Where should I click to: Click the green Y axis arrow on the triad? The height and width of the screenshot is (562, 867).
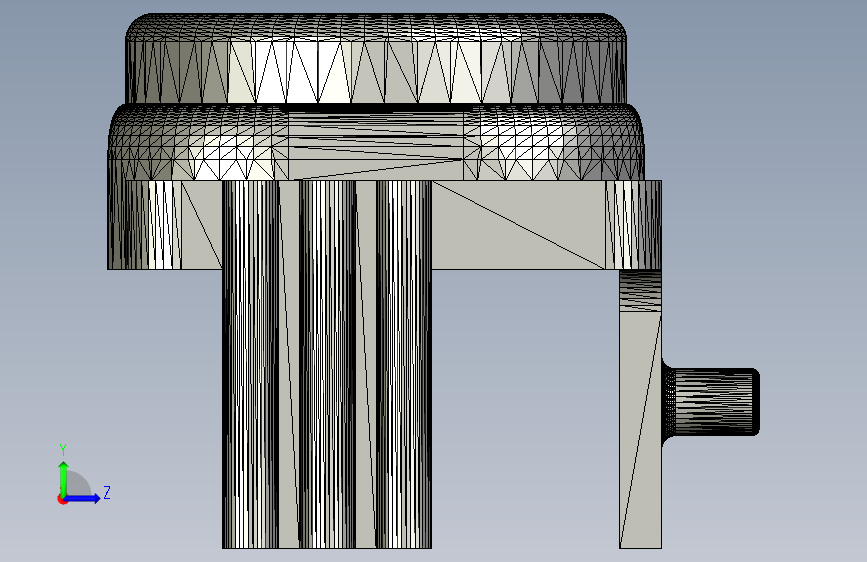[64, 478]
